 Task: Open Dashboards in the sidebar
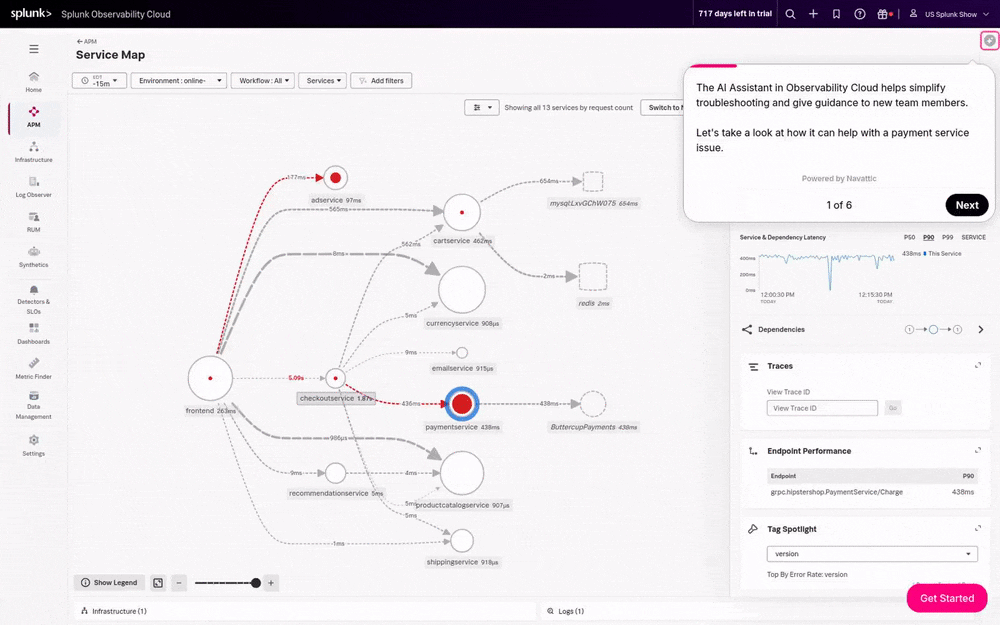[x=34, y=334]
